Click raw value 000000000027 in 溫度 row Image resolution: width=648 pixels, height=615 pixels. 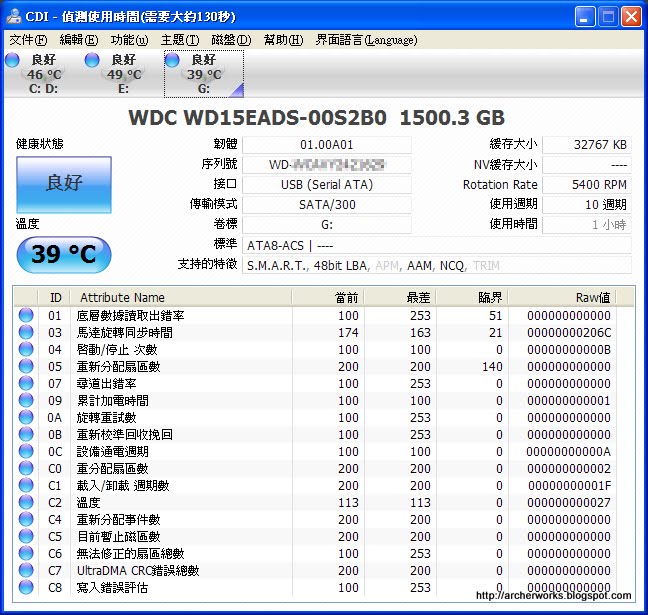click(x=569, y=503)
